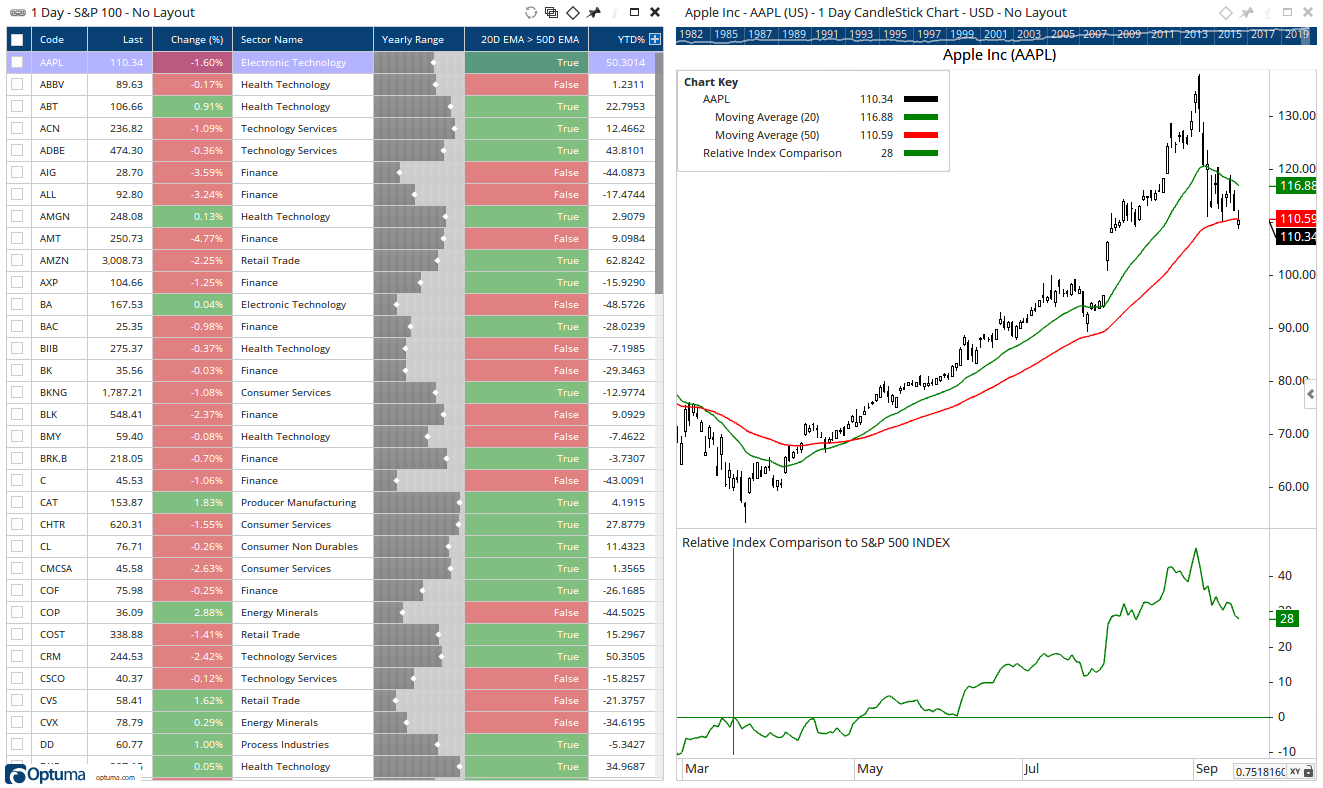Click the diamond icon in AAPL chart title
Viewport: 1323px width, 788px height.
[1225, 12]
